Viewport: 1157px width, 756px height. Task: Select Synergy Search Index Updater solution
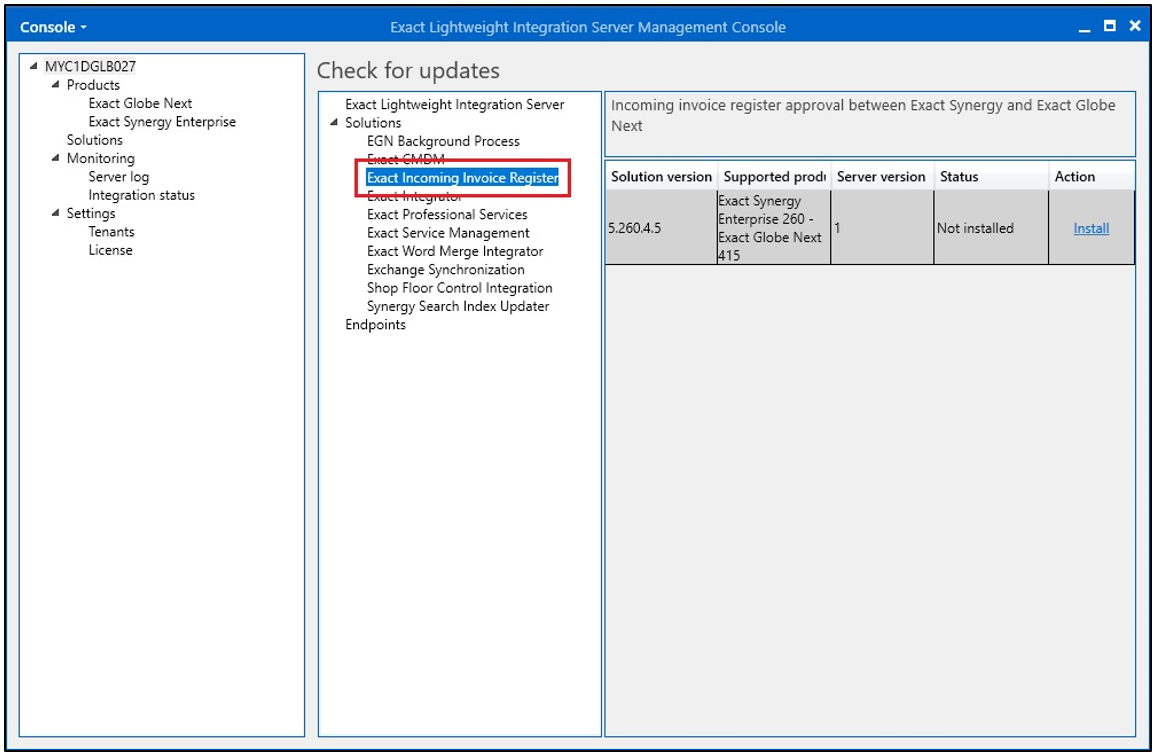click(x=458, y=306)
